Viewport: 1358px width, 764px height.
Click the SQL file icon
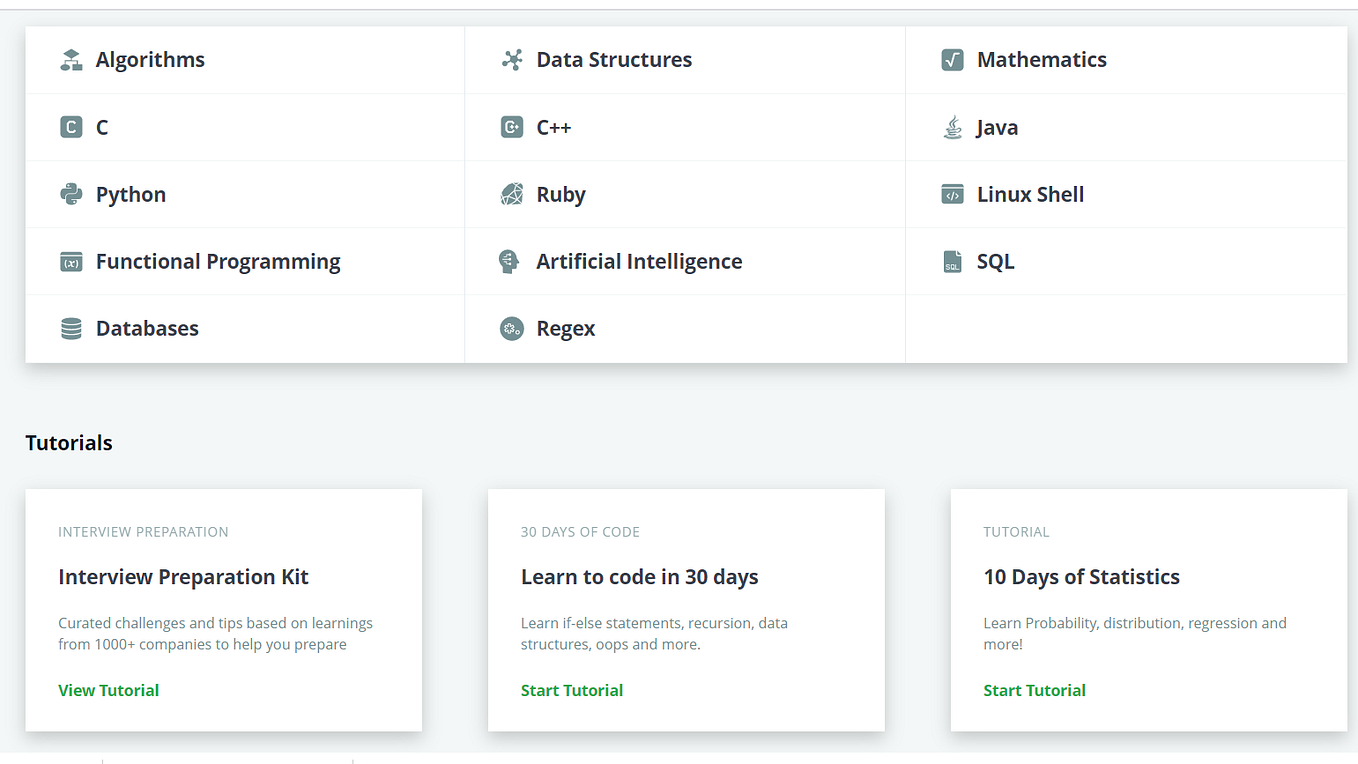[952, 262]
